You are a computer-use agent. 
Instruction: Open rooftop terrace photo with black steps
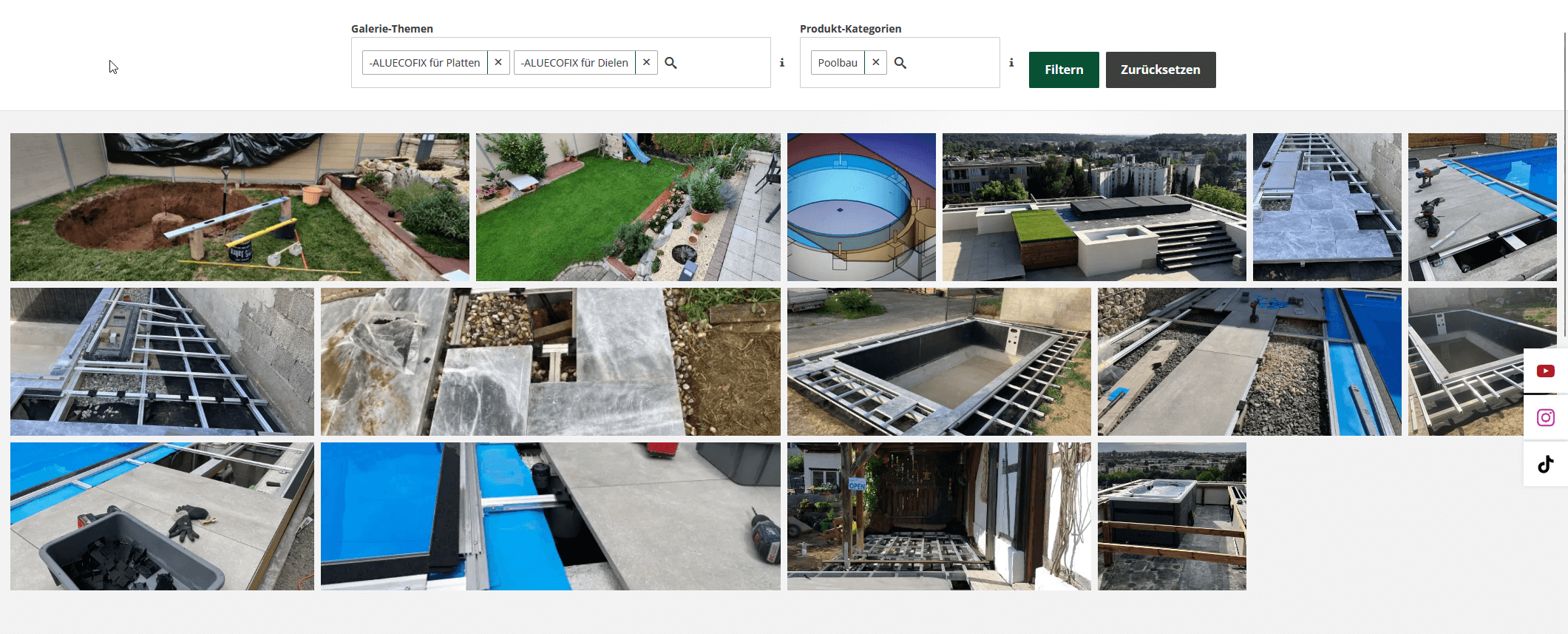[1094, 207]
